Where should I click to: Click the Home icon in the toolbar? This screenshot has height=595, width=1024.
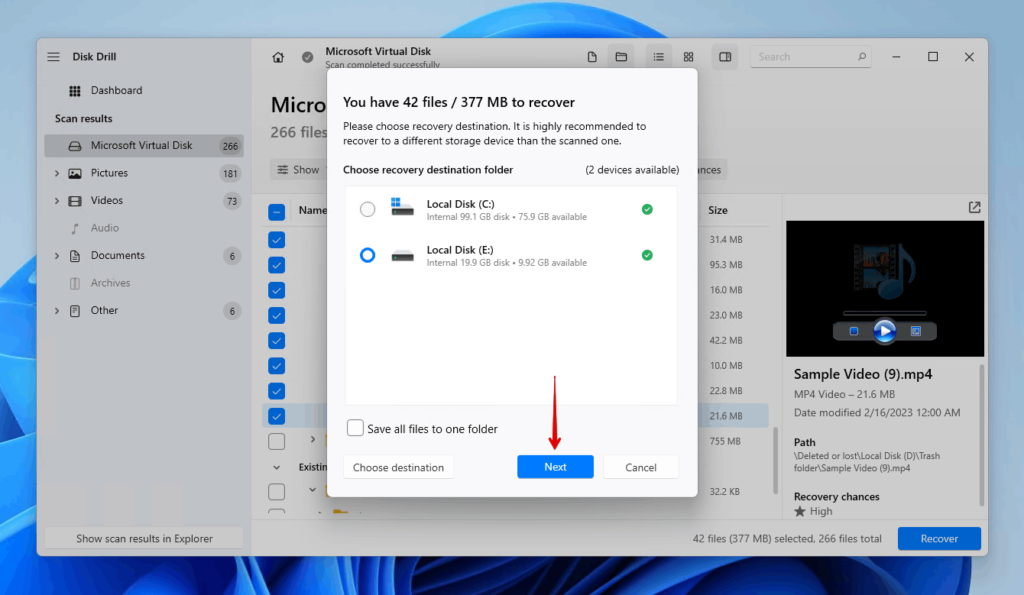point(277,57)
